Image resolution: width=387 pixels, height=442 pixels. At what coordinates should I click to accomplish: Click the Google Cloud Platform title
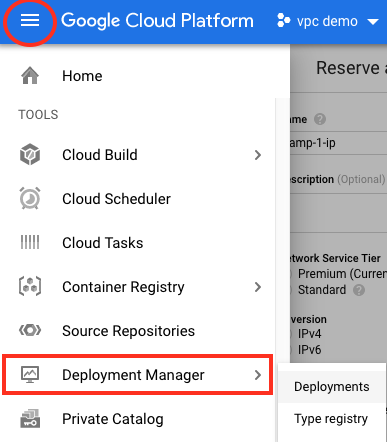coord(157,21)
